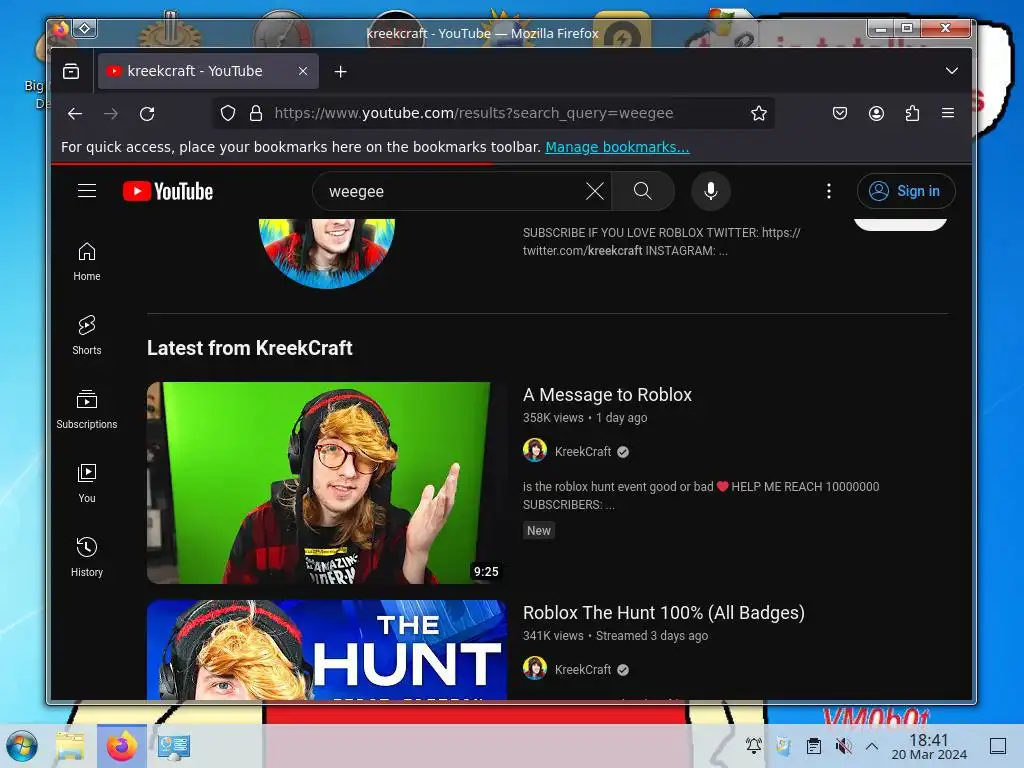Click the YouTube logo
1024x768 pixels.
click(168, 191)
